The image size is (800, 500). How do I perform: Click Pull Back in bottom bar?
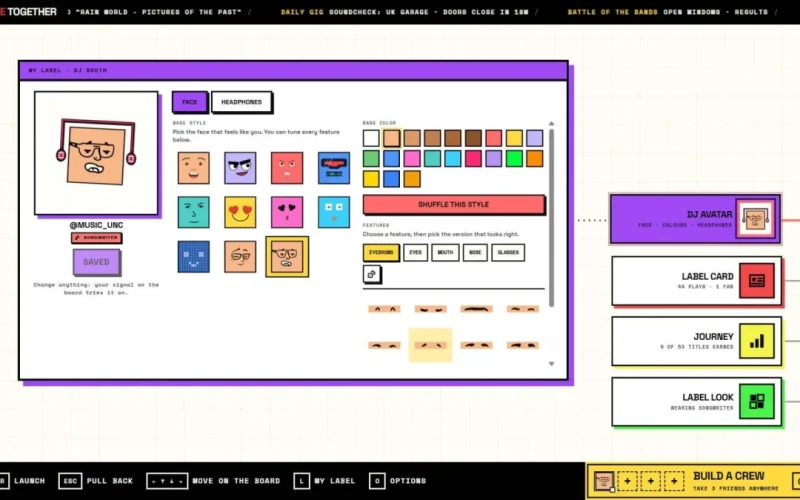click(x=110, y=481)
